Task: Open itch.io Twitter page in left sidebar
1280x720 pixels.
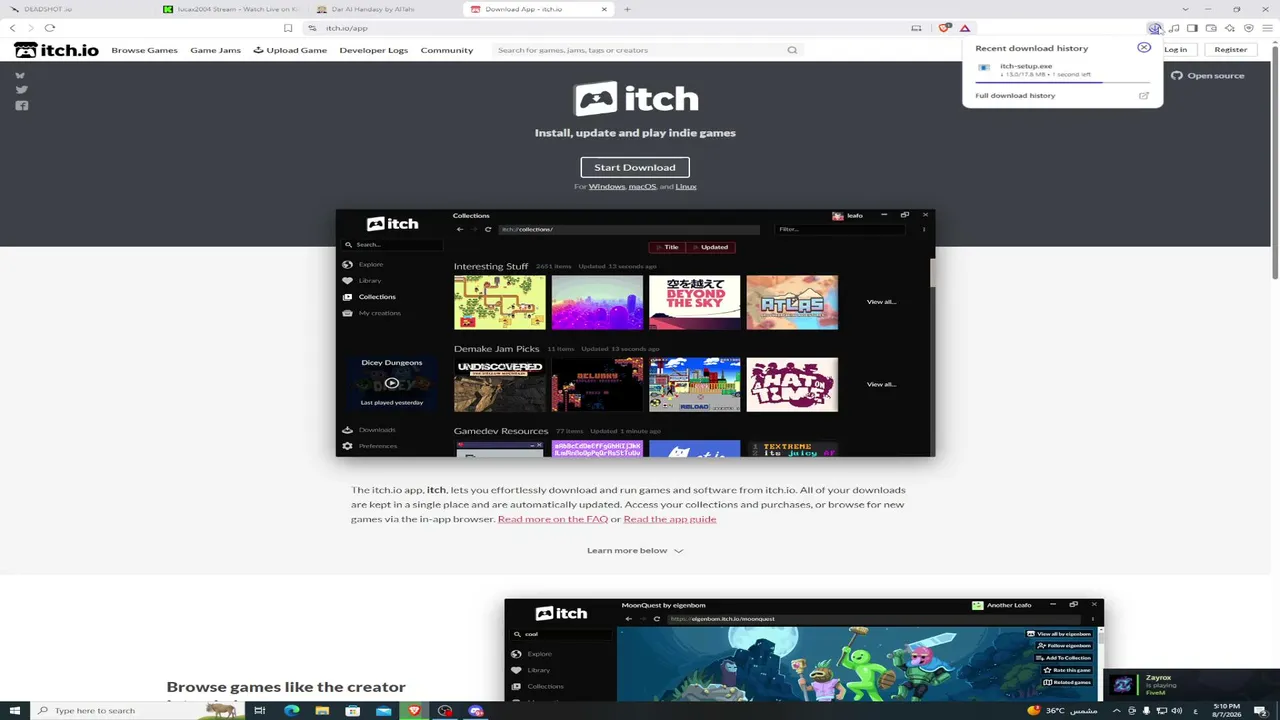Action: point(21,89)
